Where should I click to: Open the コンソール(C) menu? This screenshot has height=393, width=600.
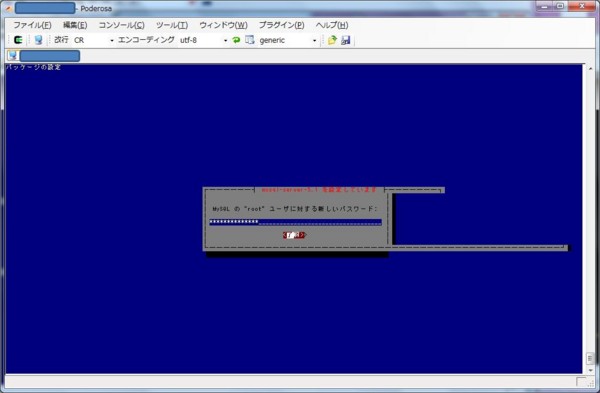click(x=121, y=25)
